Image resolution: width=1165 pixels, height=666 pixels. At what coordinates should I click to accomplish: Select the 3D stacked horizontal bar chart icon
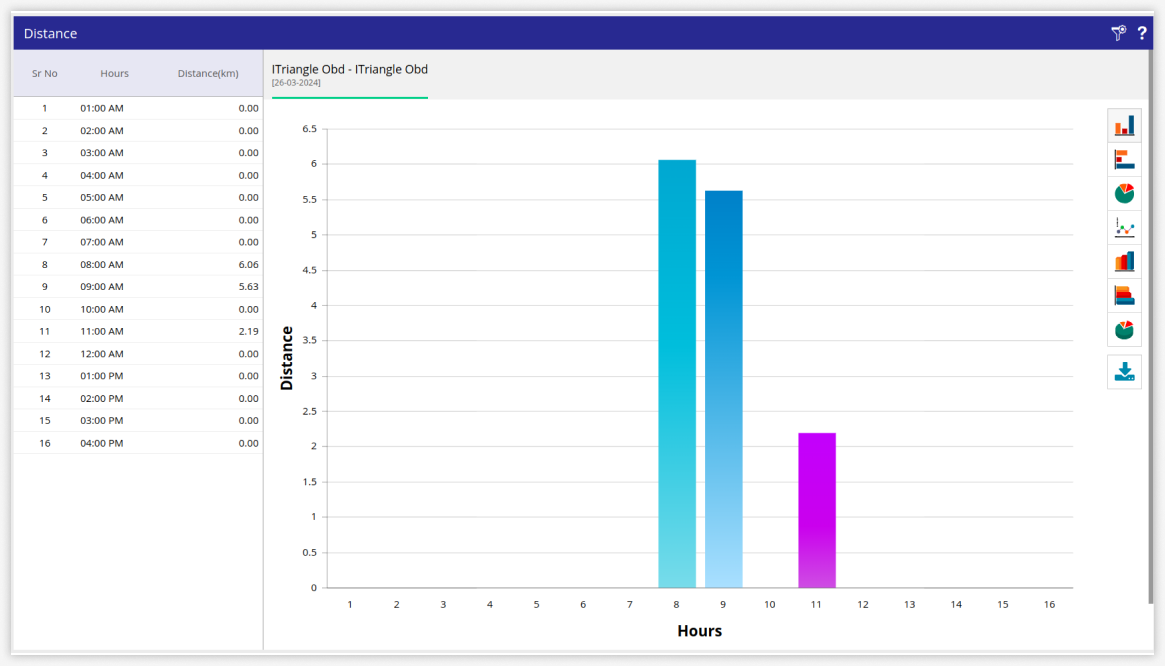(x=1124, y=295)
